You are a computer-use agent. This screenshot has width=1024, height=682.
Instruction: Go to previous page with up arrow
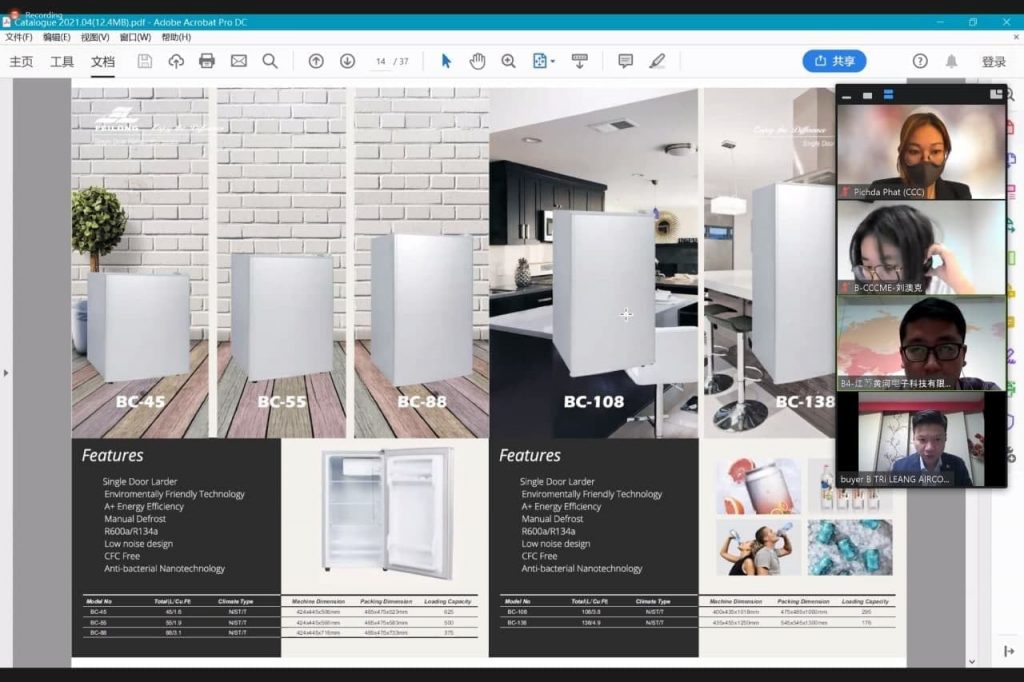[x=316, y=61]
